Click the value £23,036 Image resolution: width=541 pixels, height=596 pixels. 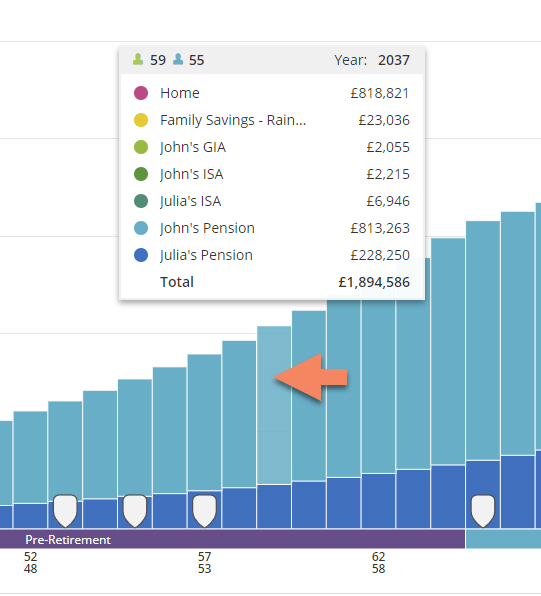(x=384, y=120)
